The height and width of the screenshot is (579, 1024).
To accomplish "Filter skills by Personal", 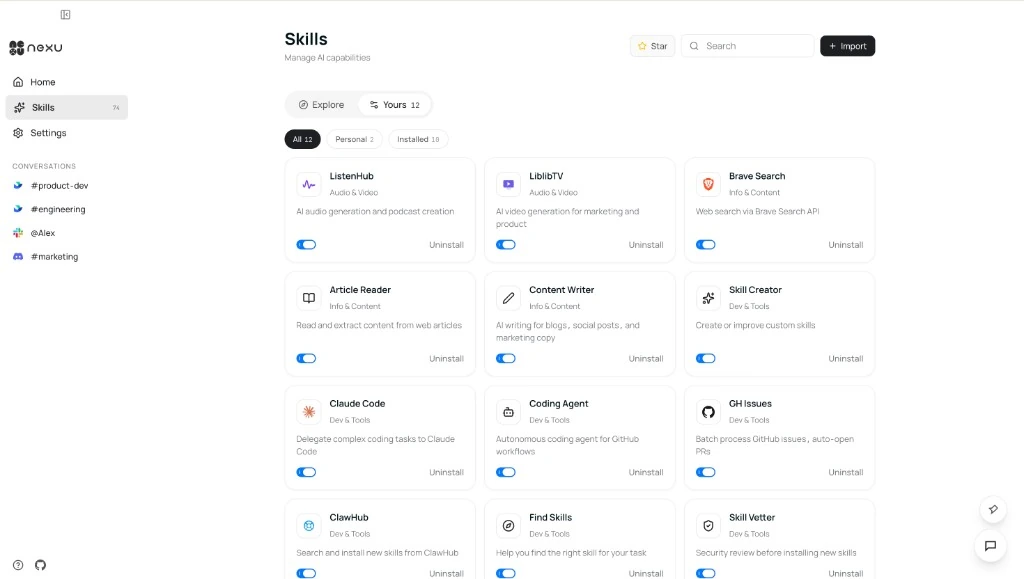I will (x=354, y=140).
